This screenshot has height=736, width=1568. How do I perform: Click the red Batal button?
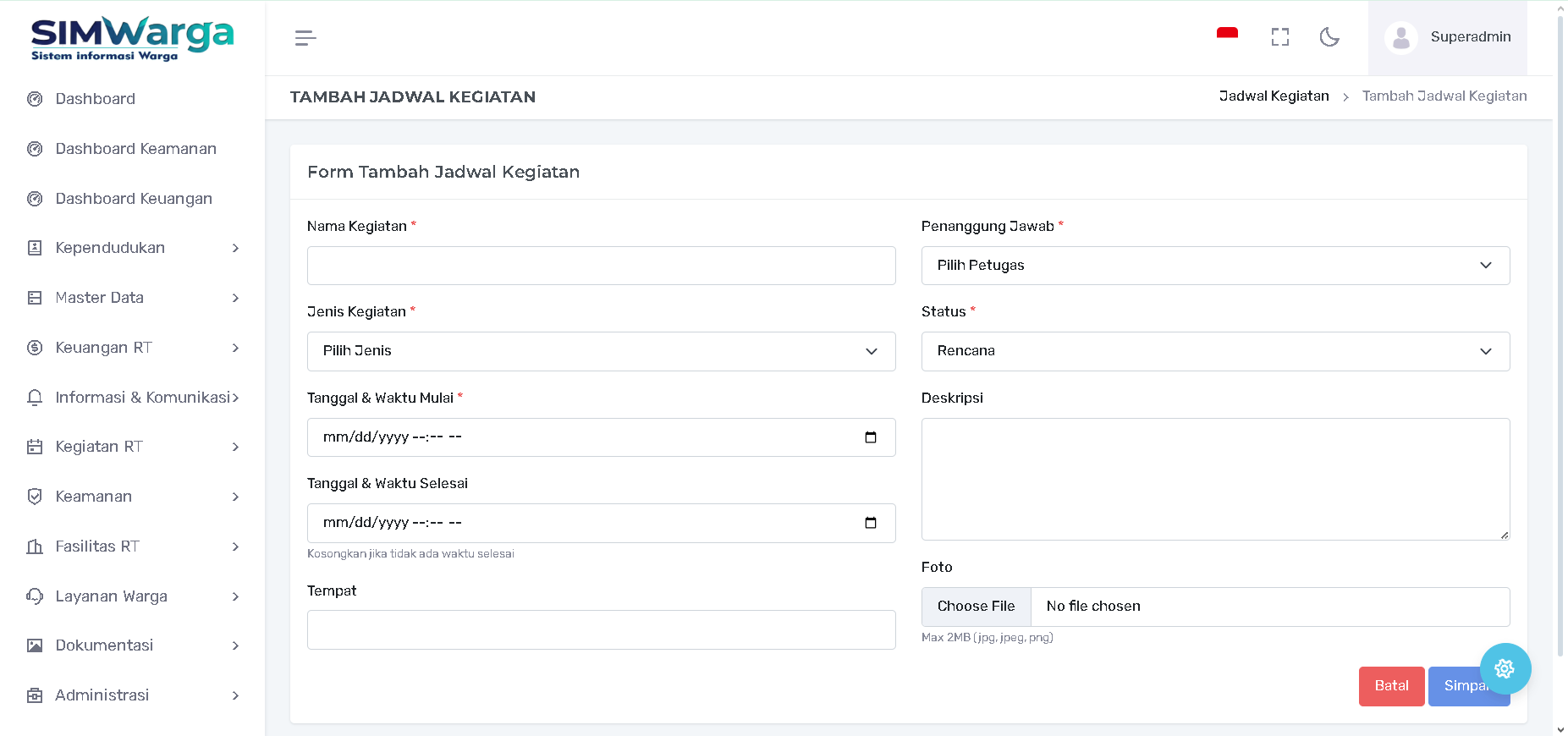(x=1391, y=686)
